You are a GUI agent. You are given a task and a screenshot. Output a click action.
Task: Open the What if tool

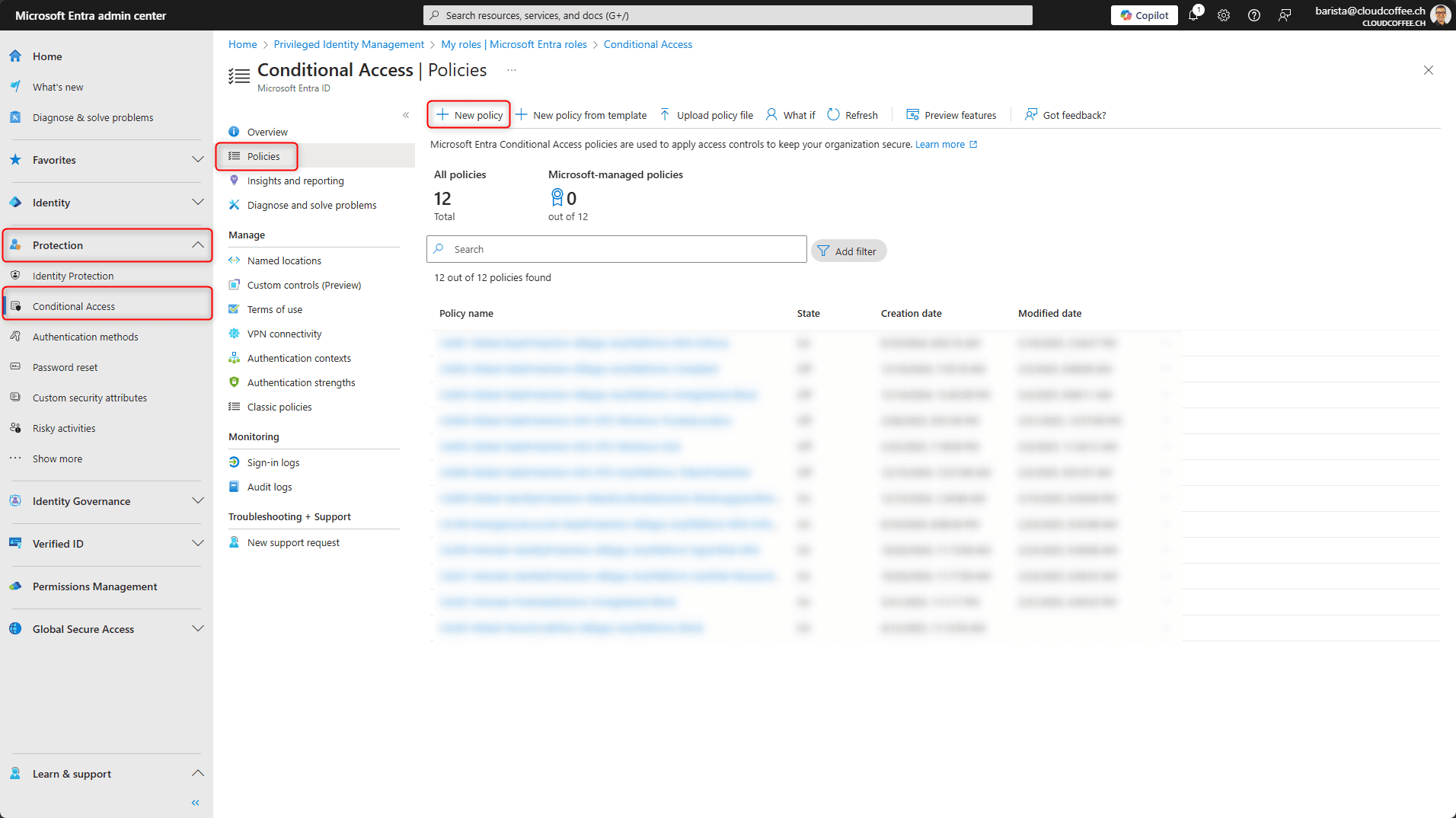point(790,115)
